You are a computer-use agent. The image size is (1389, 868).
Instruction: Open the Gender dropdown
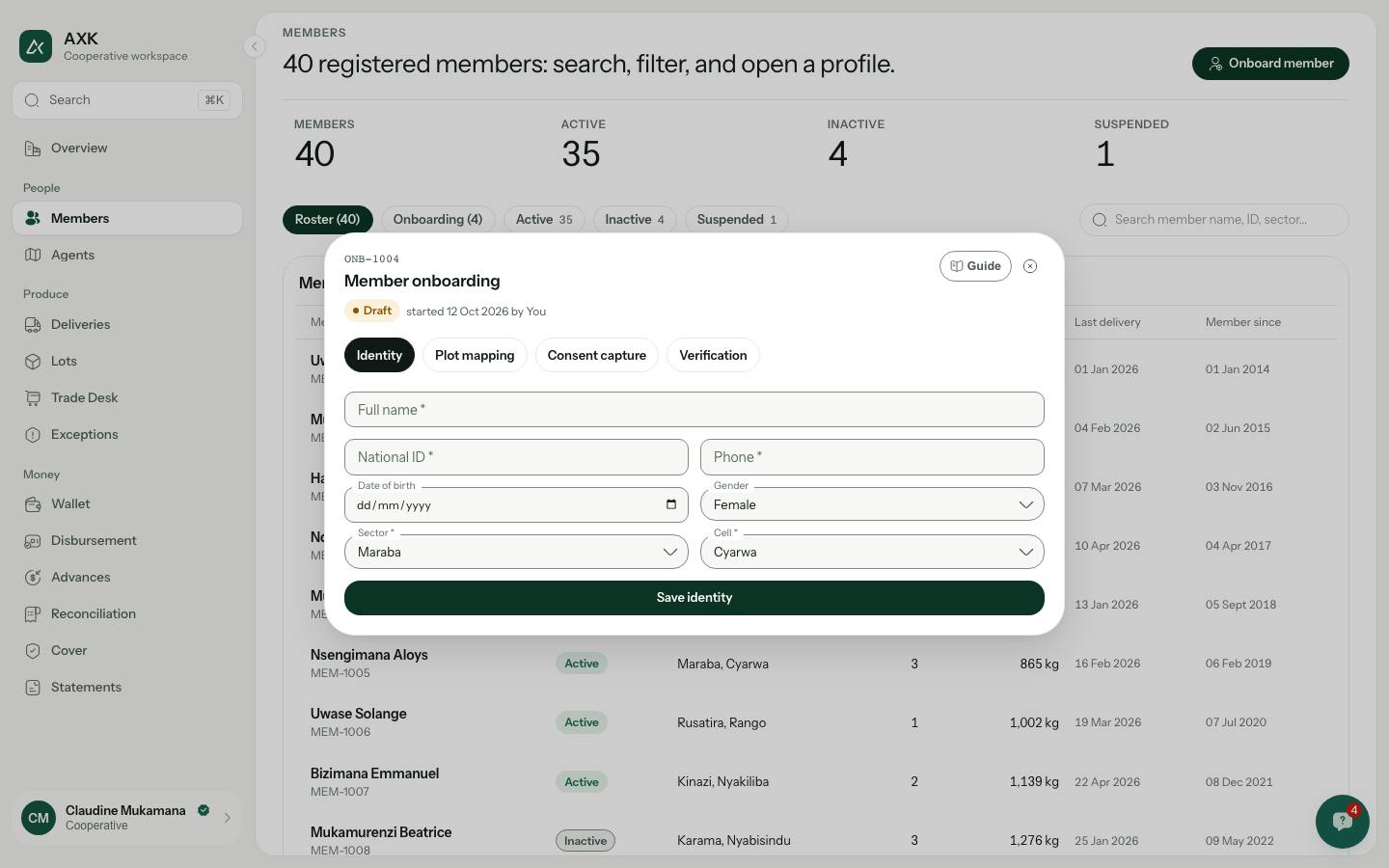pos(872,504)
